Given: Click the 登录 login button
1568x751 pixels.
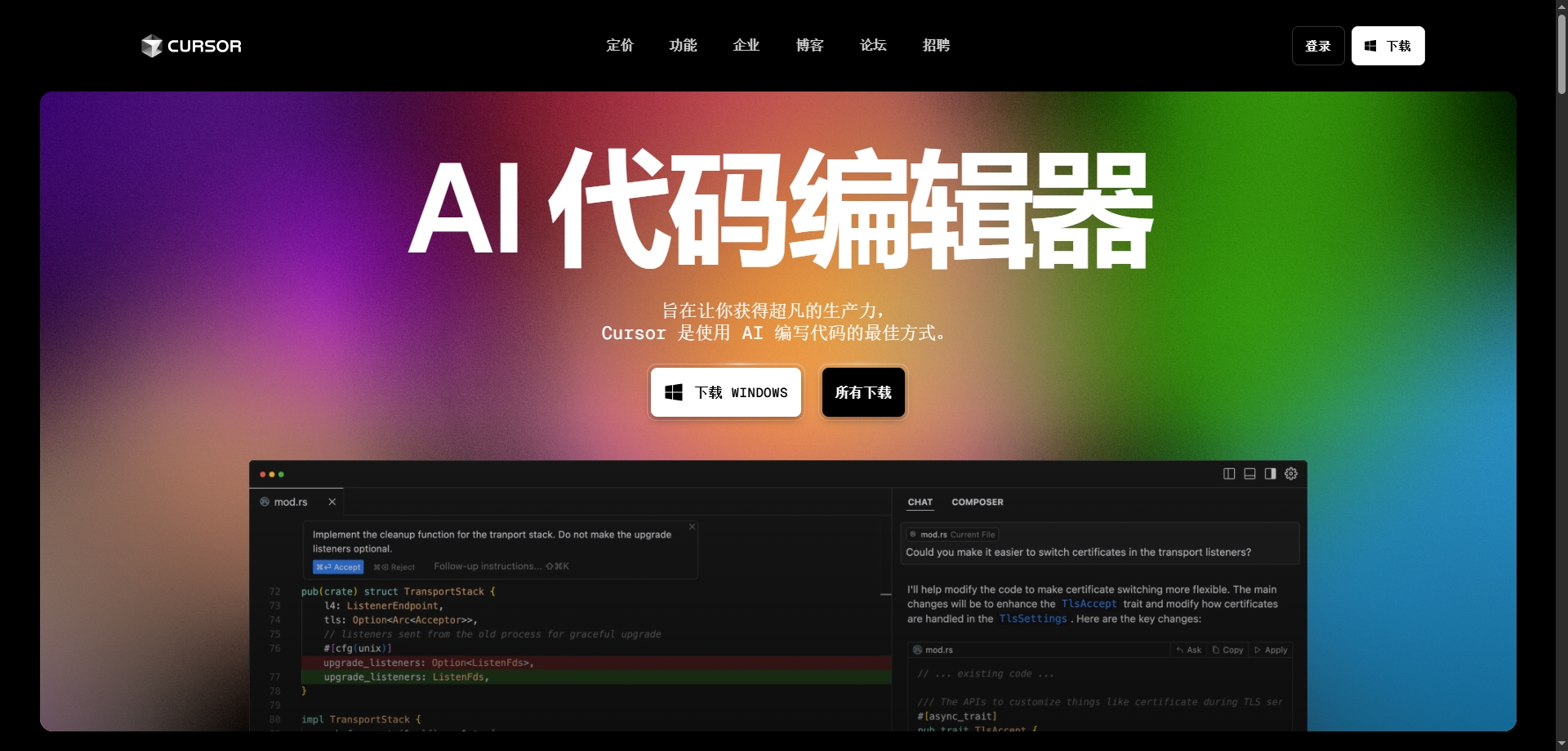Looking at the screenshot, I should [x=1317, y=46].
